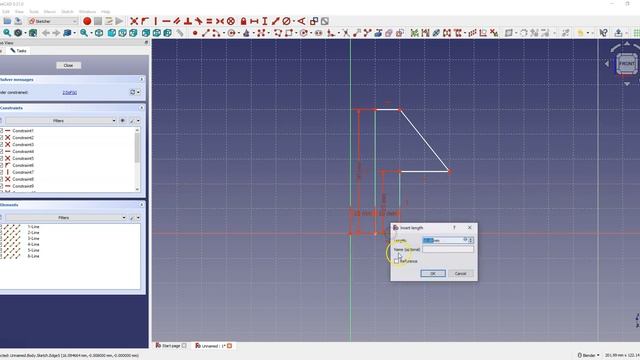Viewport: 640px width, 360px height.
Task: Open the Windows menu
Action: click(x=87, y=11)
